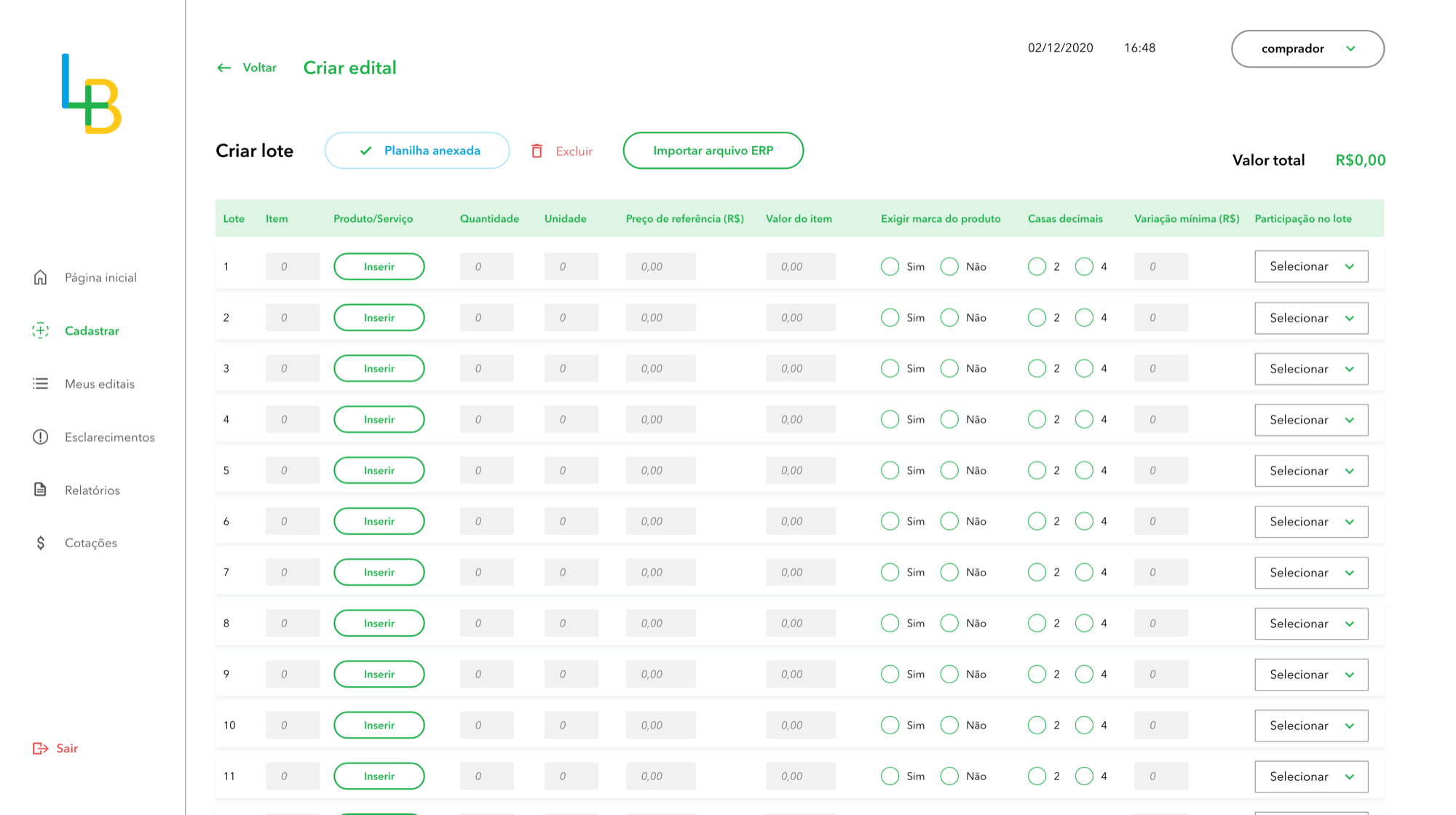Click the Participação no lote header

(x=1303, y=218)
